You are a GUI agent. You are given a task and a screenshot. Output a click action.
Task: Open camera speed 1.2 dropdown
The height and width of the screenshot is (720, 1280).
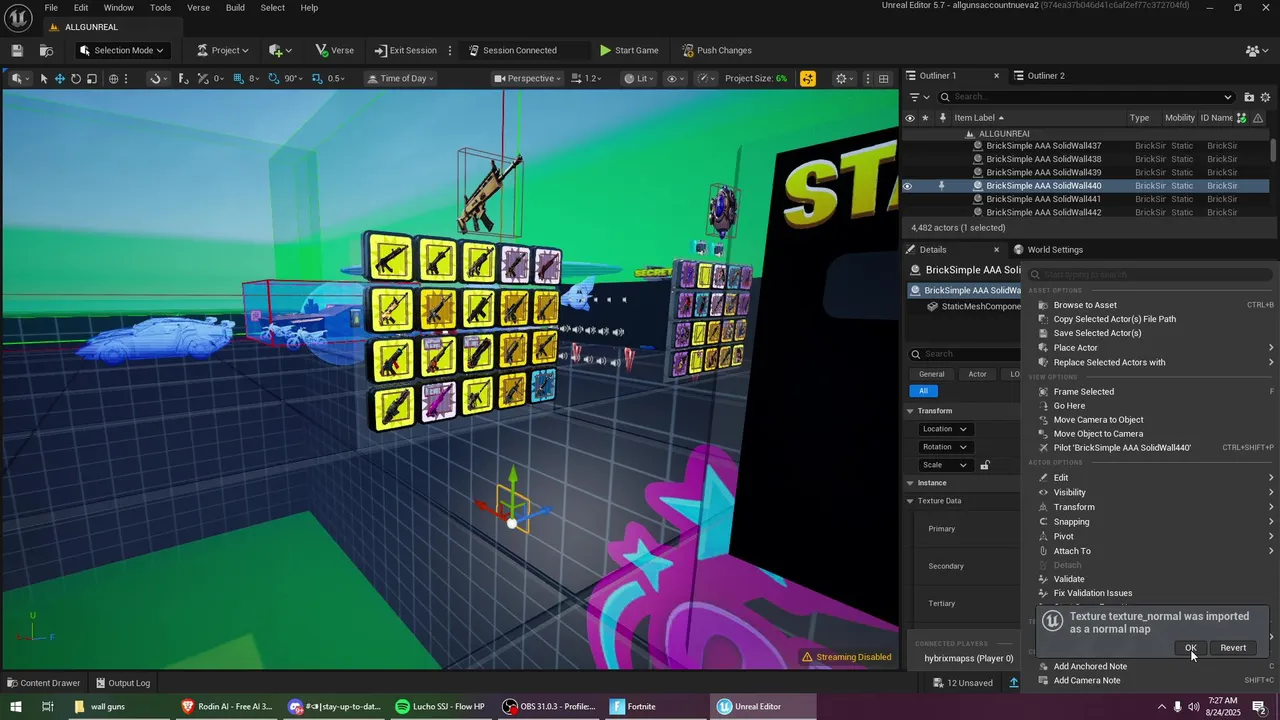587,78
